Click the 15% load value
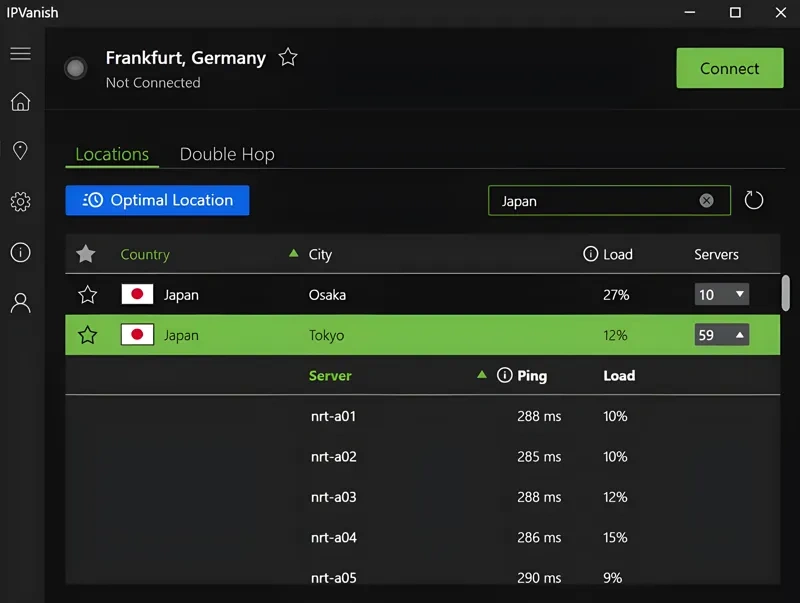Image resolution: width=800 pixels, height=603 pixels. click(615, 537)
